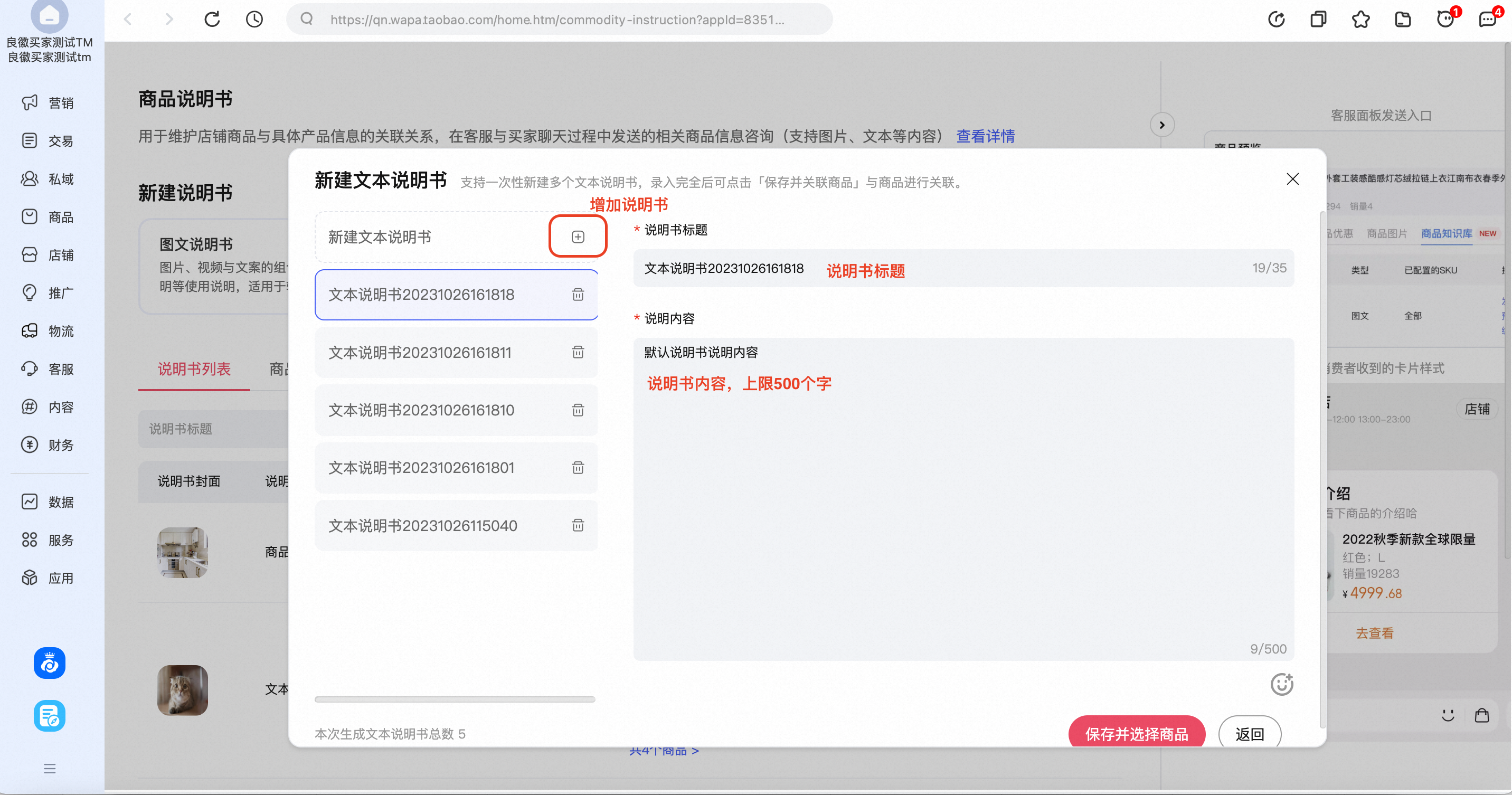Delete manual 文本说明书20231026115040 with trash icon

tap(578, 525)
